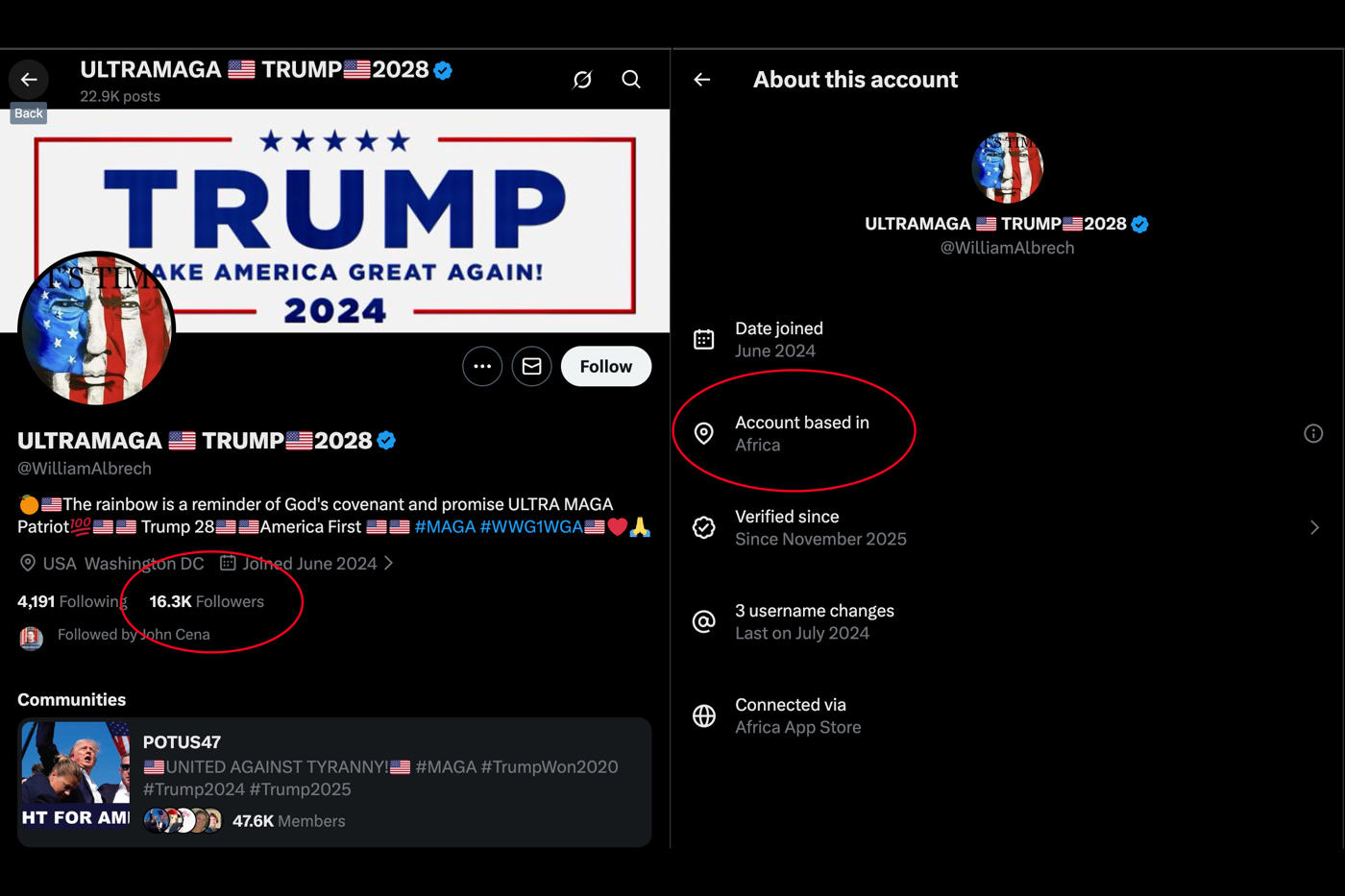Click the info icon beside Account based in

pos(1313,433)
